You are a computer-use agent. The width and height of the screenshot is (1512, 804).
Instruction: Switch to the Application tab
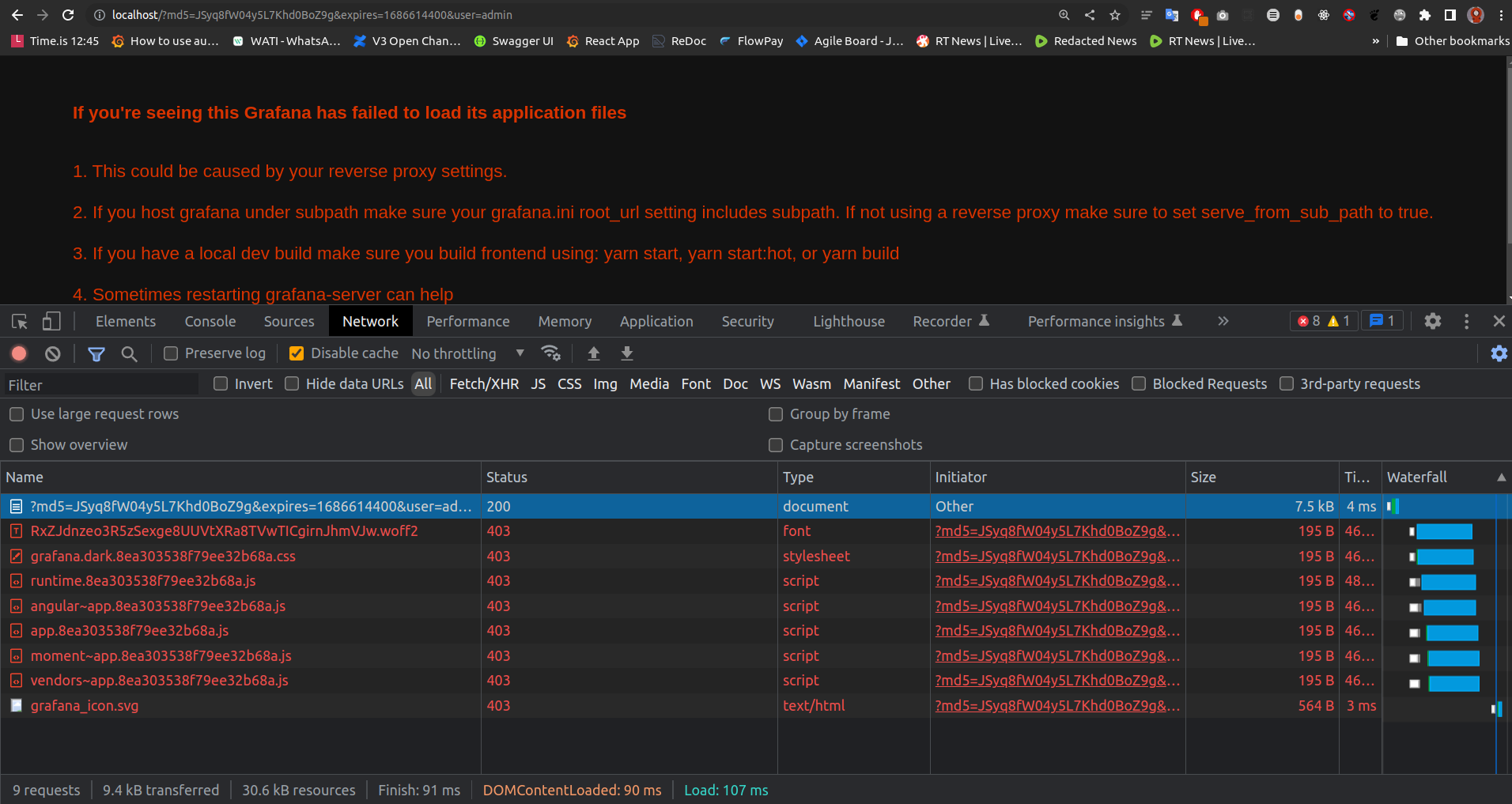tap(656, 321)
